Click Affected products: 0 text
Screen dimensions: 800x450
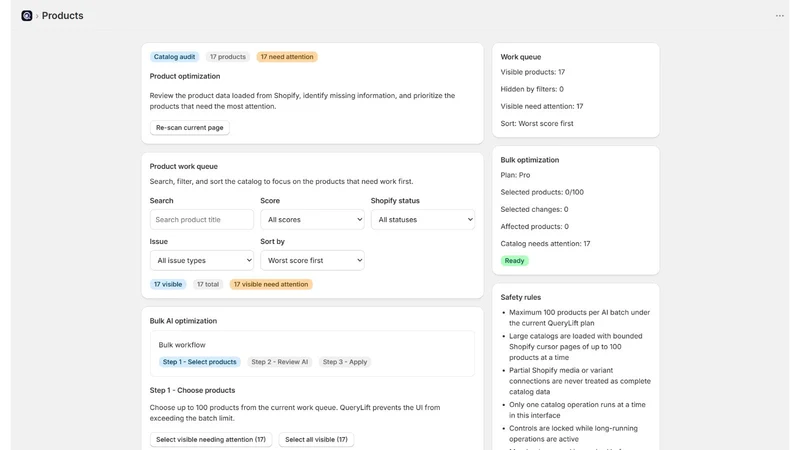pyautogui.click(x=535, y=227)
